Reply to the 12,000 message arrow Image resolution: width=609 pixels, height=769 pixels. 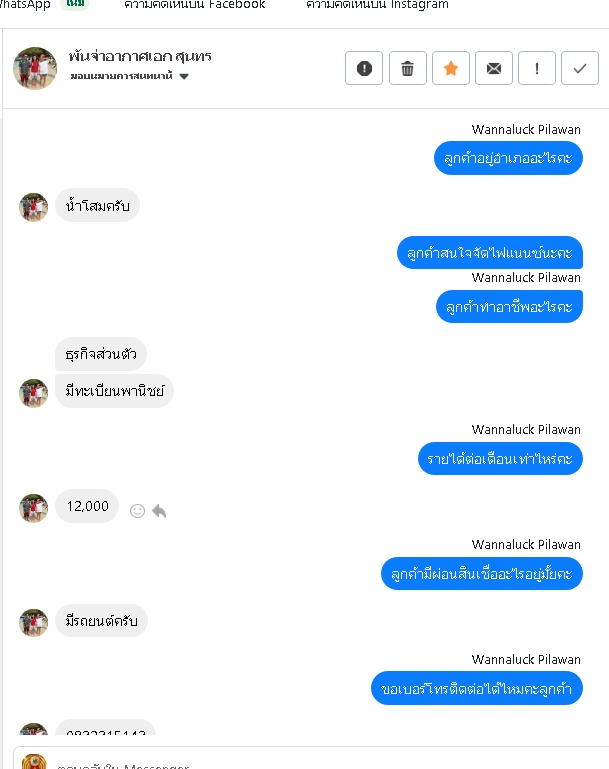point(159,511)
